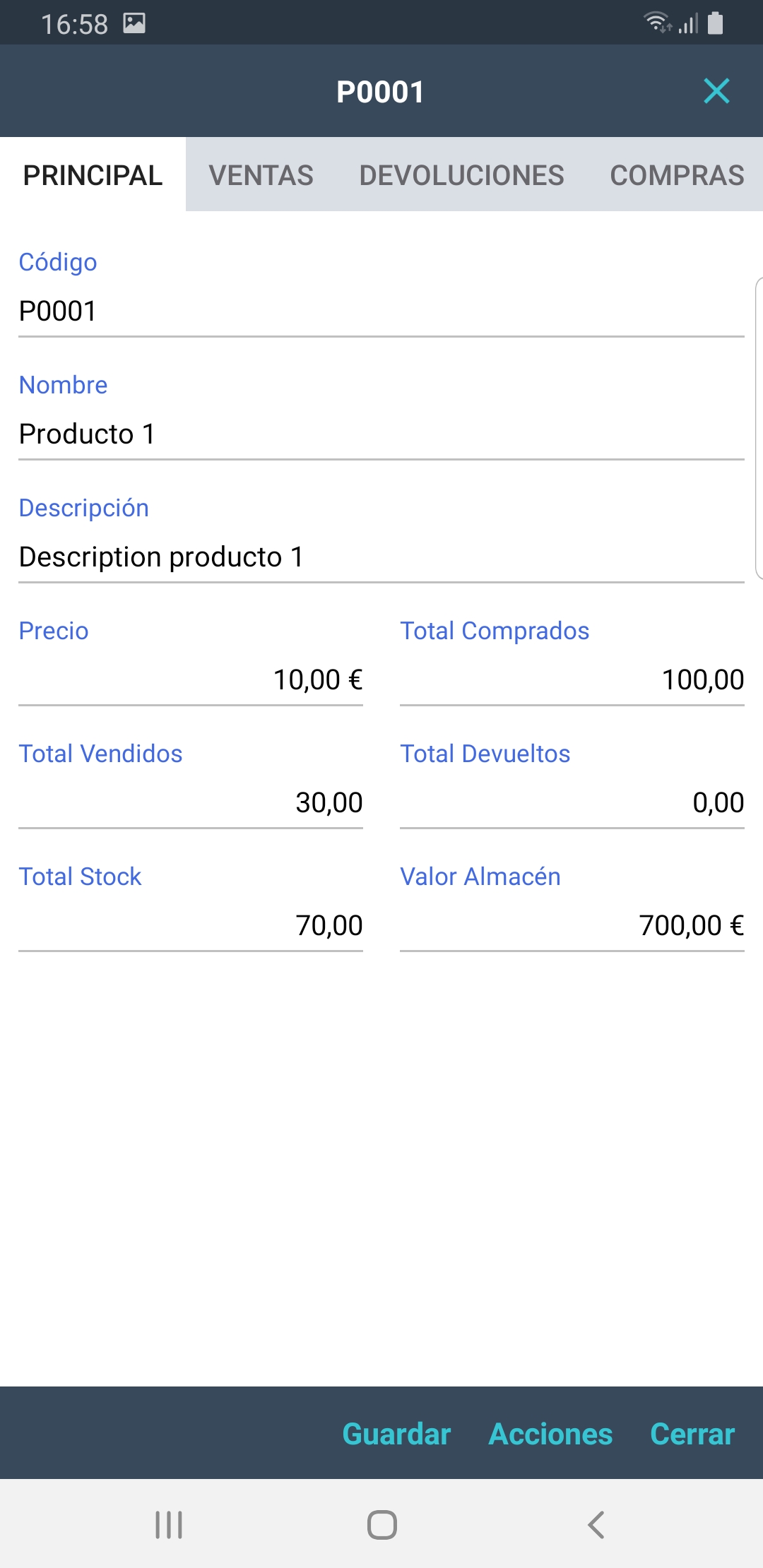Tap the Android back arrow icon
The image size is (763, 1568).
596,1524
